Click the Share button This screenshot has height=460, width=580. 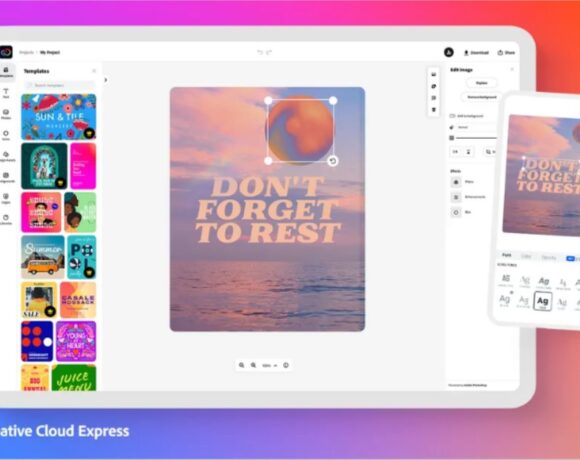(506, 53)
